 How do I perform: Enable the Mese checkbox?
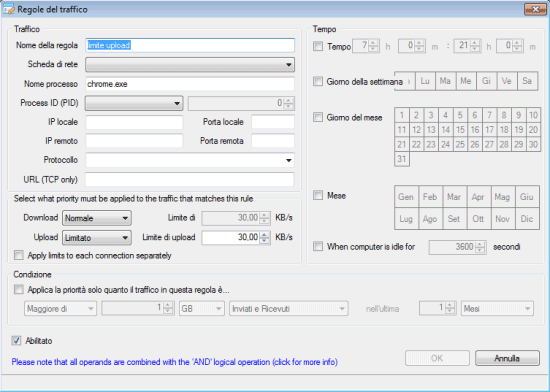tap(318, 195)
